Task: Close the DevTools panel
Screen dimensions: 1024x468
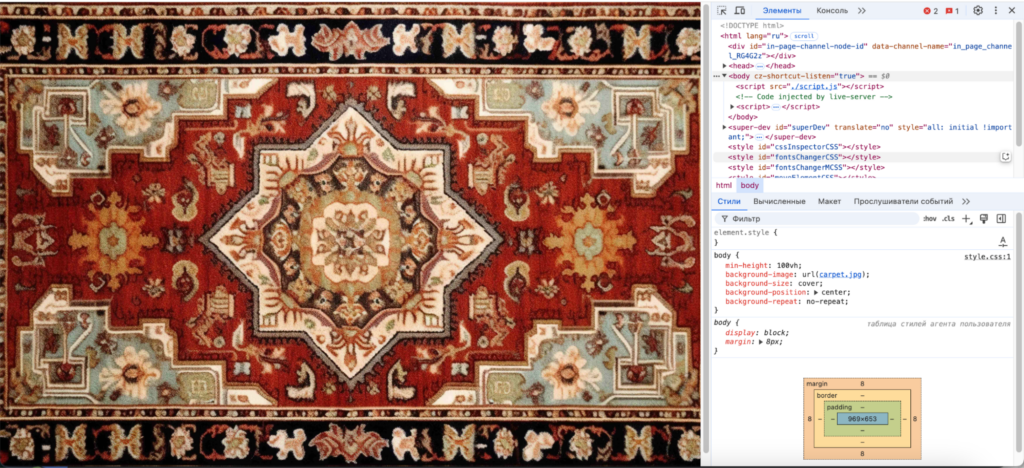Action: tap(1012, 10)
